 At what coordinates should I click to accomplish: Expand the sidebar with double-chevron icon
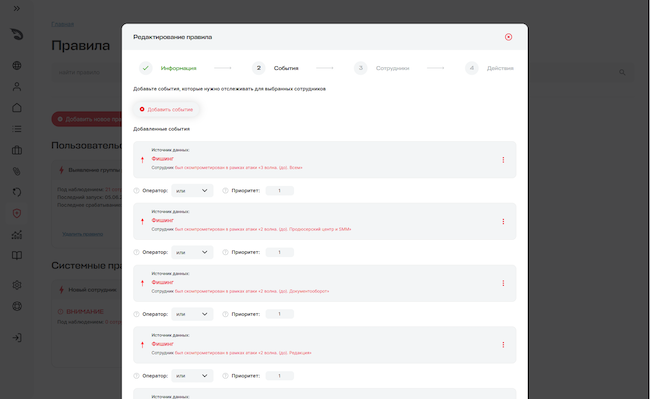17,8
